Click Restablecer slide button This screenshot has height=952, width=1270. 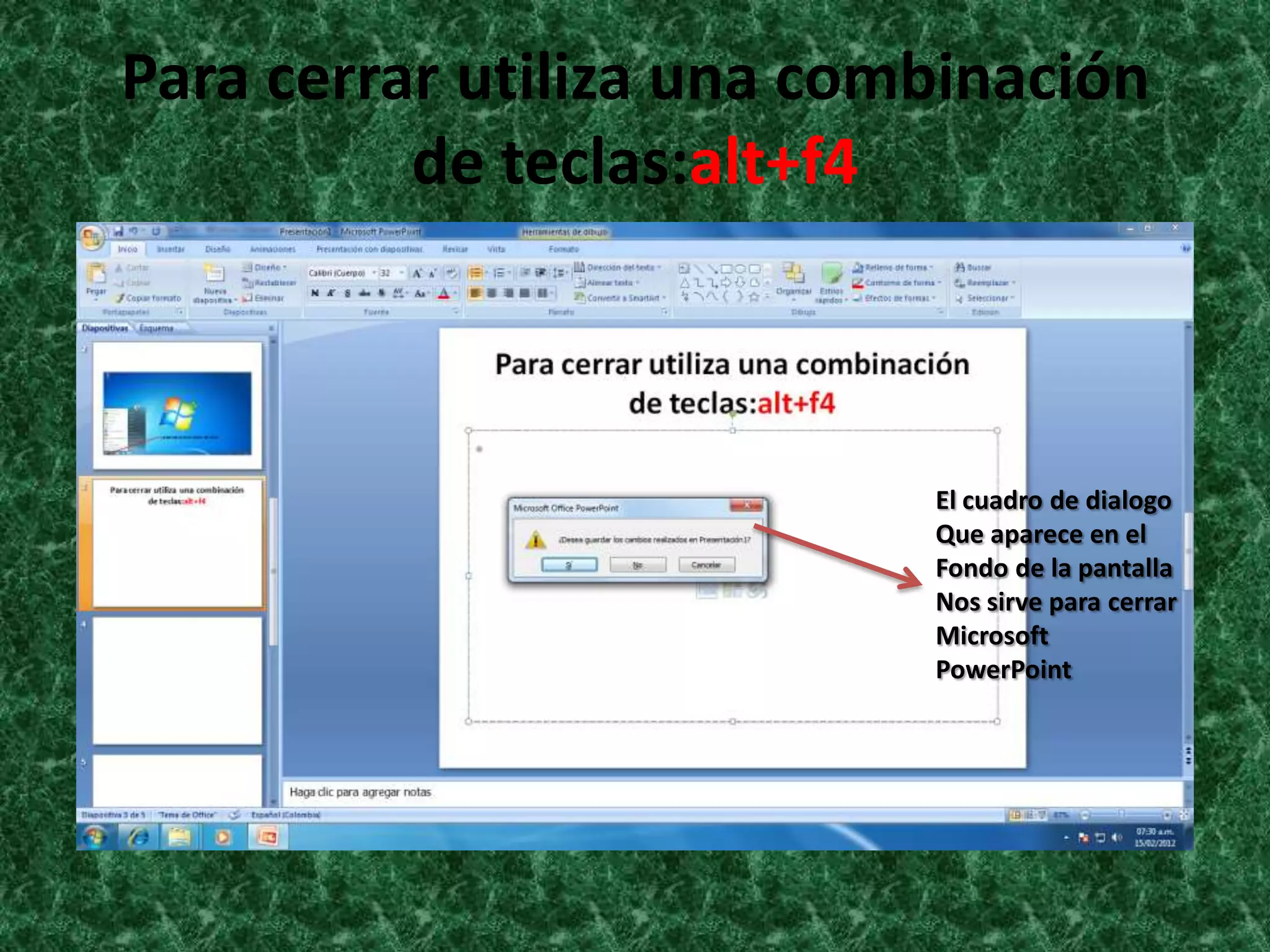pos(269,283)
